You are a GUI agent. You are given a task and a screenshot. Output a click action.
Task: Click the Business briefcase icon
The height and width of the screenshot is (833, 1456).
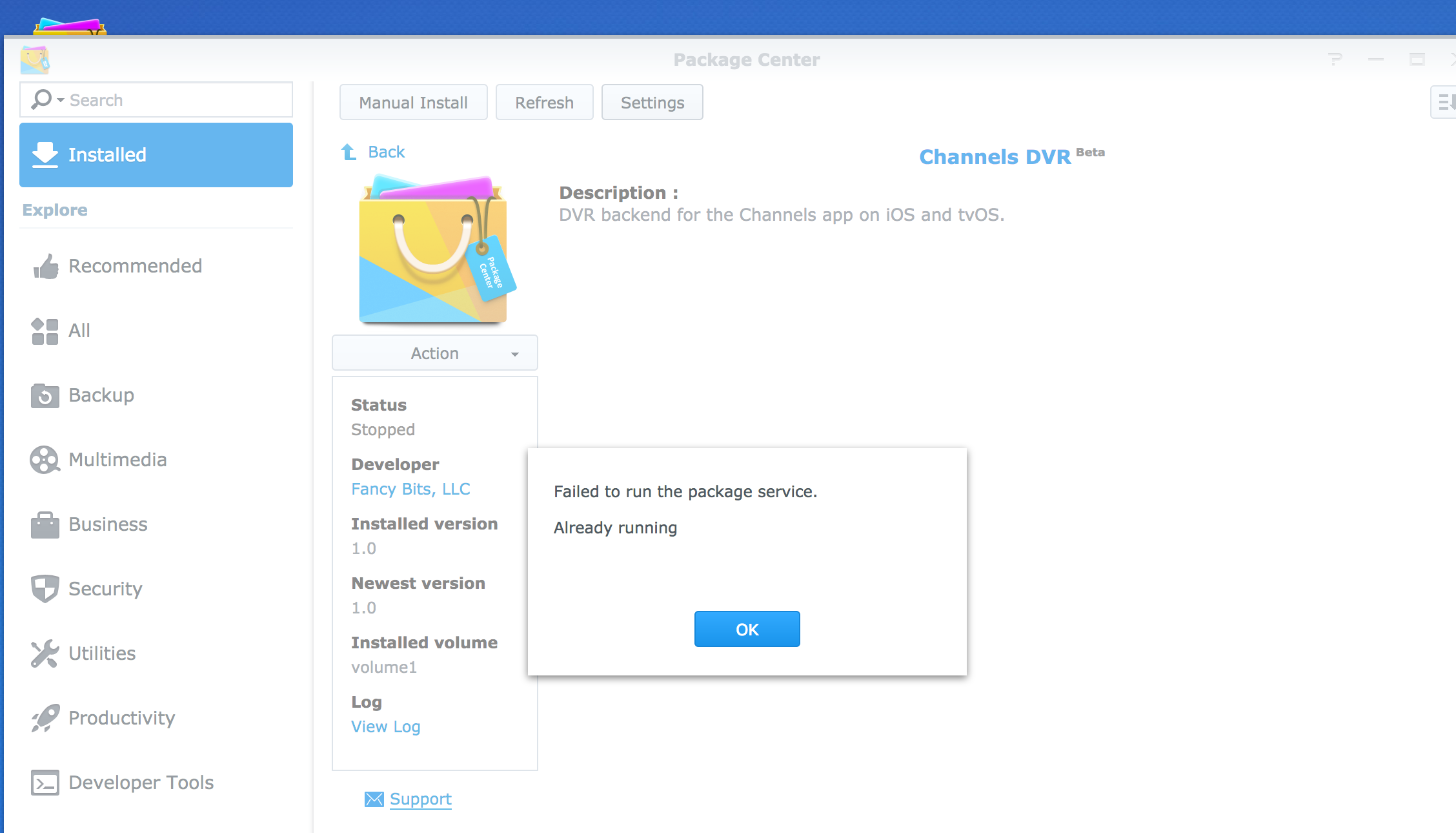pos(45,524)
